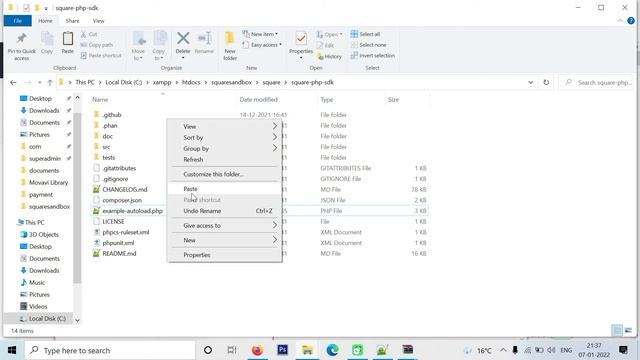Screen dimensions: 640x360
Task: Choose Paste in the context menu
Action: [x=224, y=189]
